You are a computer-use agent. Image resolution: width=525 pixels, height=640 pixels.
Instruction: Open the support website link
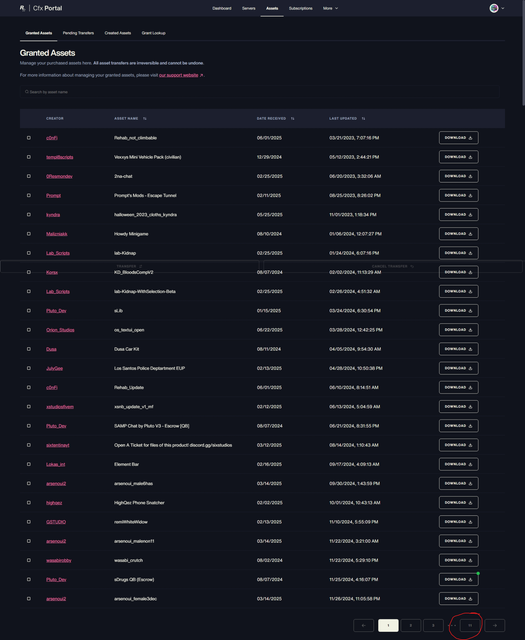[181, 75]
